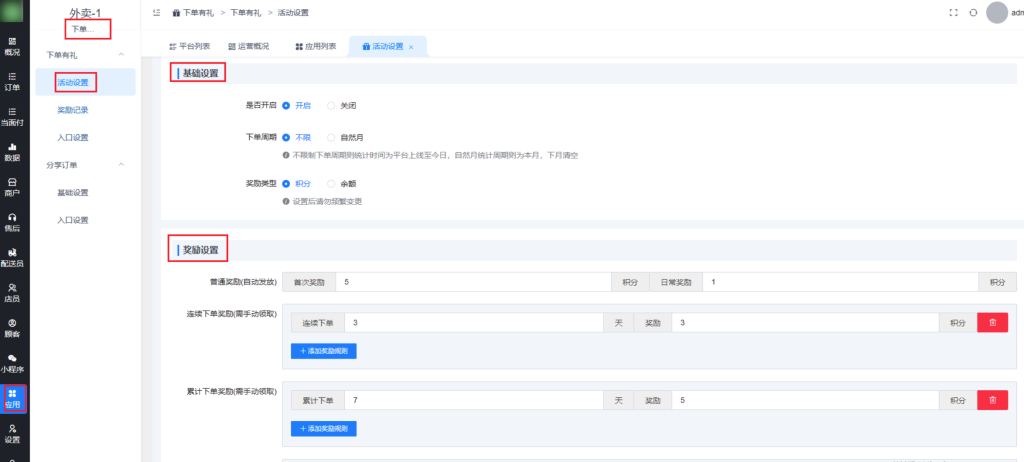Edit the 累计下单 days field
Image resolution: width=1024 pixels, height=462 pixels.
pyautogui.click(x=473, y=400)
